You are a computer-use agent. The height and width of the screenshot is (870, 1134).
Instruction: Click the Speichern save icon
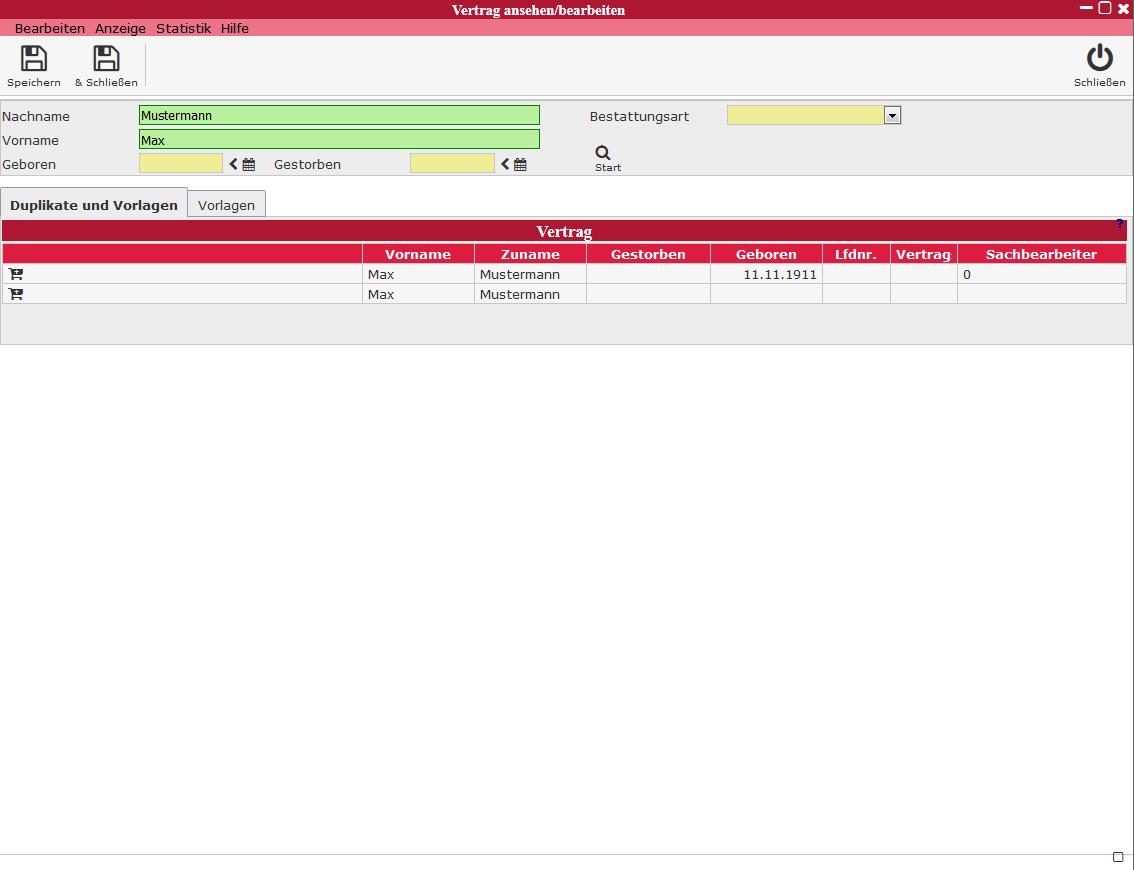click(34, 59)
